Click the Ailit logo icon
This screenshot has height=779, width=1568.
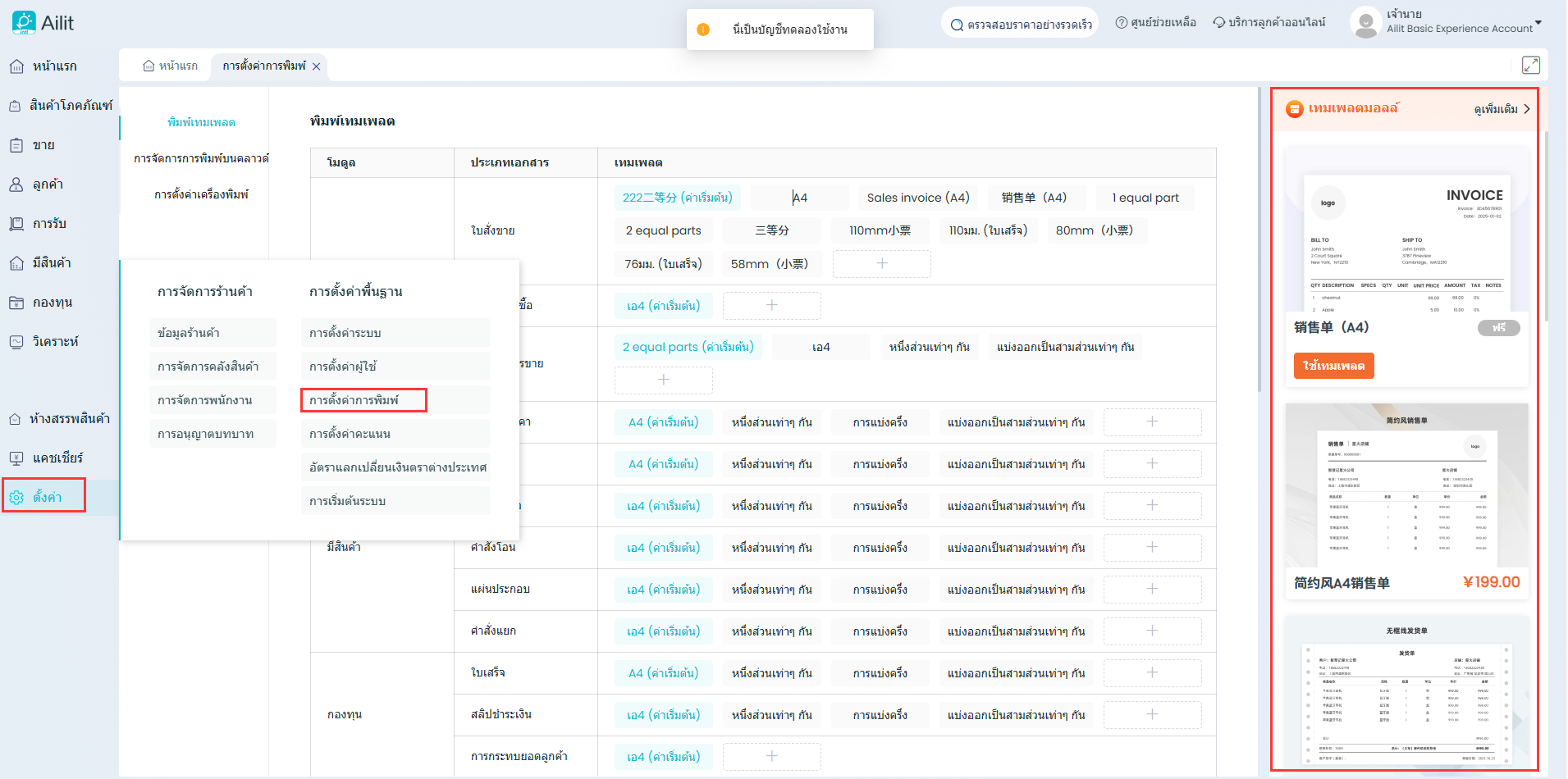[x=24, y=22]
